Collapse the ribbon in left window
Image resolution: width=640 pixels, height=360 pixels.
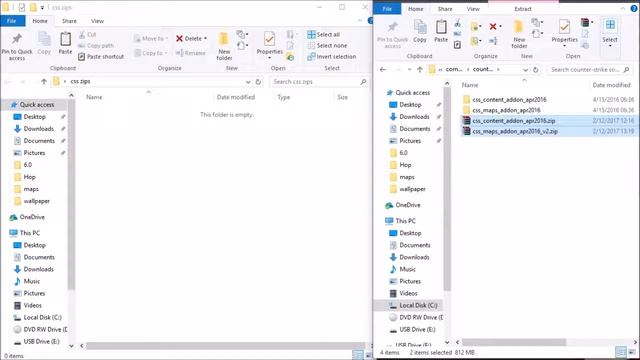point(360,20)
